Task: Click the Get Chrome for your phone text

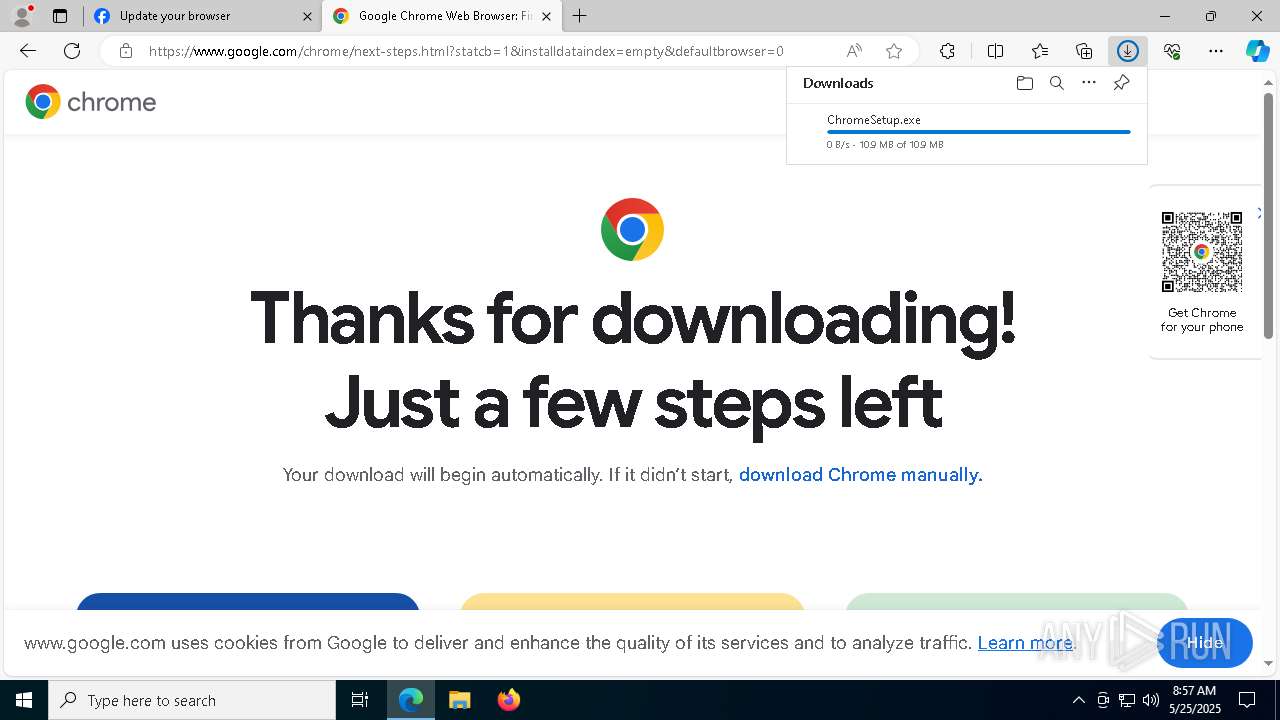Action: pyautogui.click(x=1202, y=320)
